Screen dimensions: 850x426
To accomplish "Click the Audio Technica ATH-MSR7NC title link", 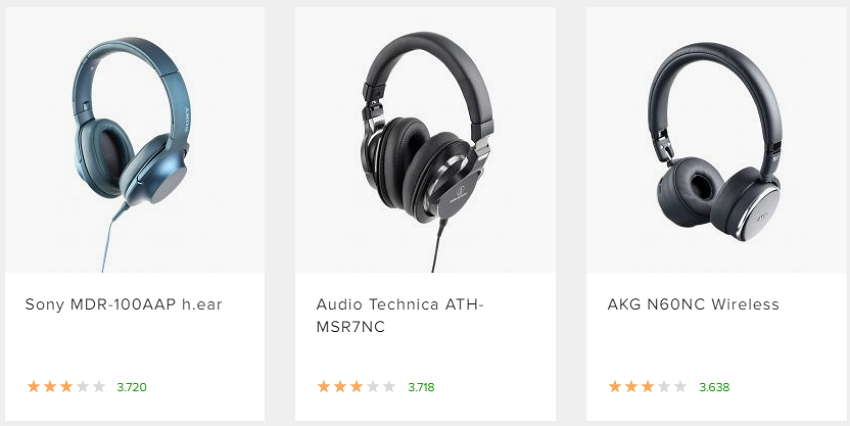I will [400, 316].
